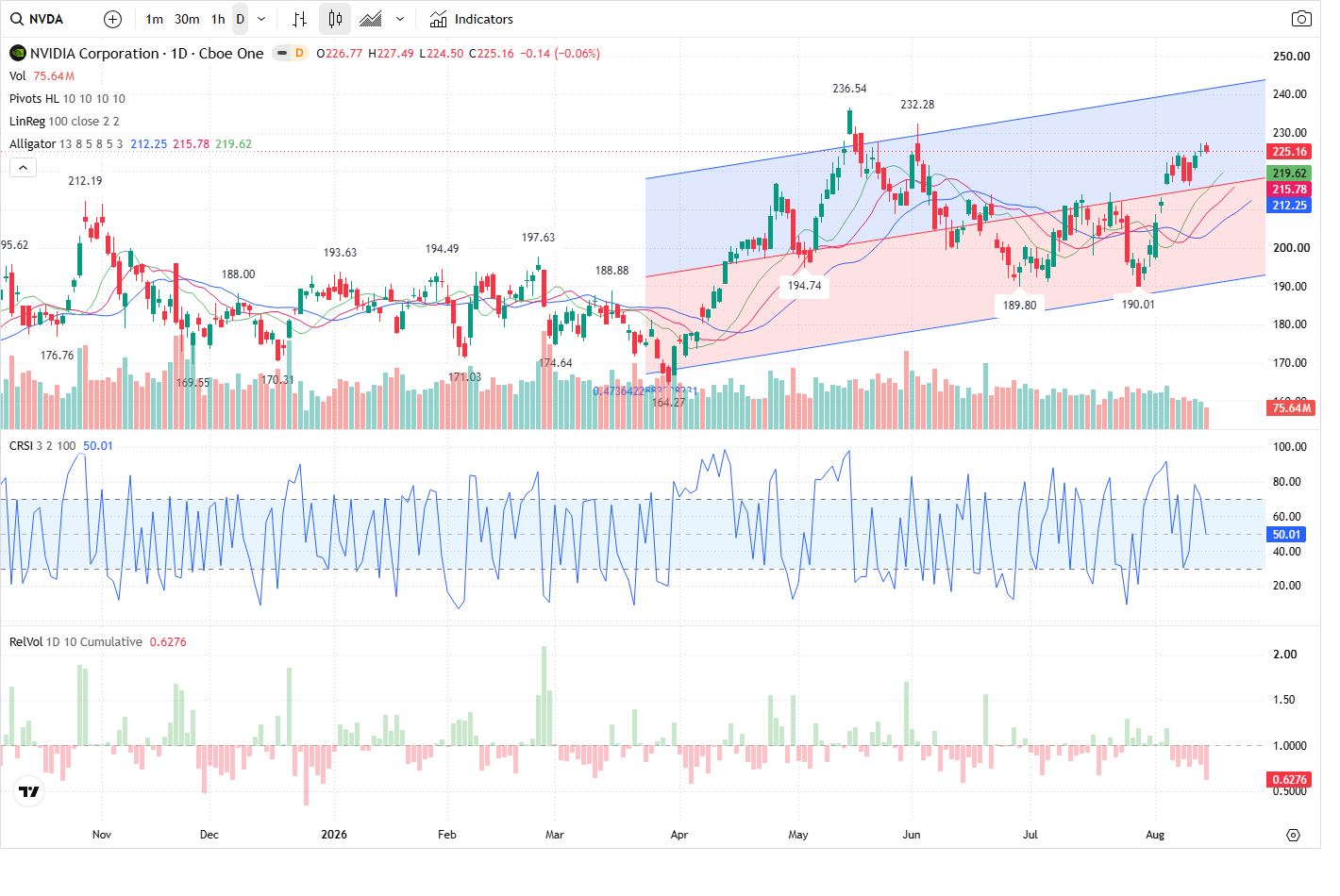
Task: Click the 190.01 pivot low label
Action: pyautogui.click(x=1138, y=305)
